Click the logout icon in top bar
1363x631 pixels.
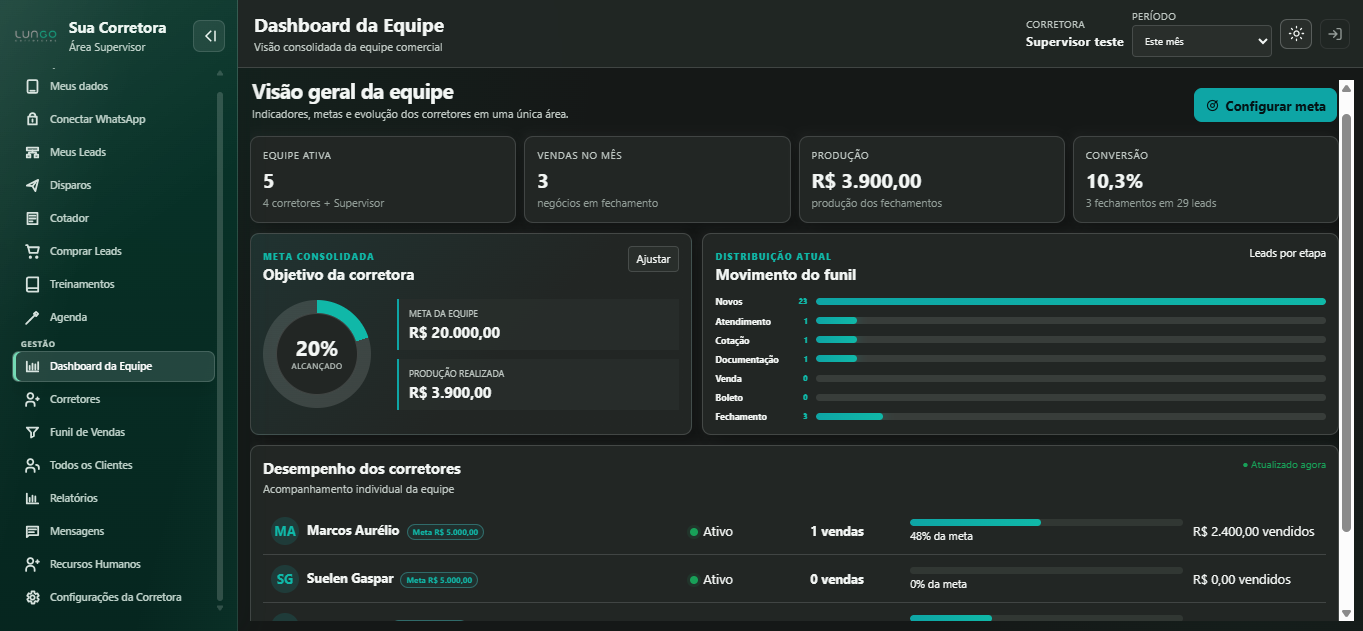tap(1335, 34)
